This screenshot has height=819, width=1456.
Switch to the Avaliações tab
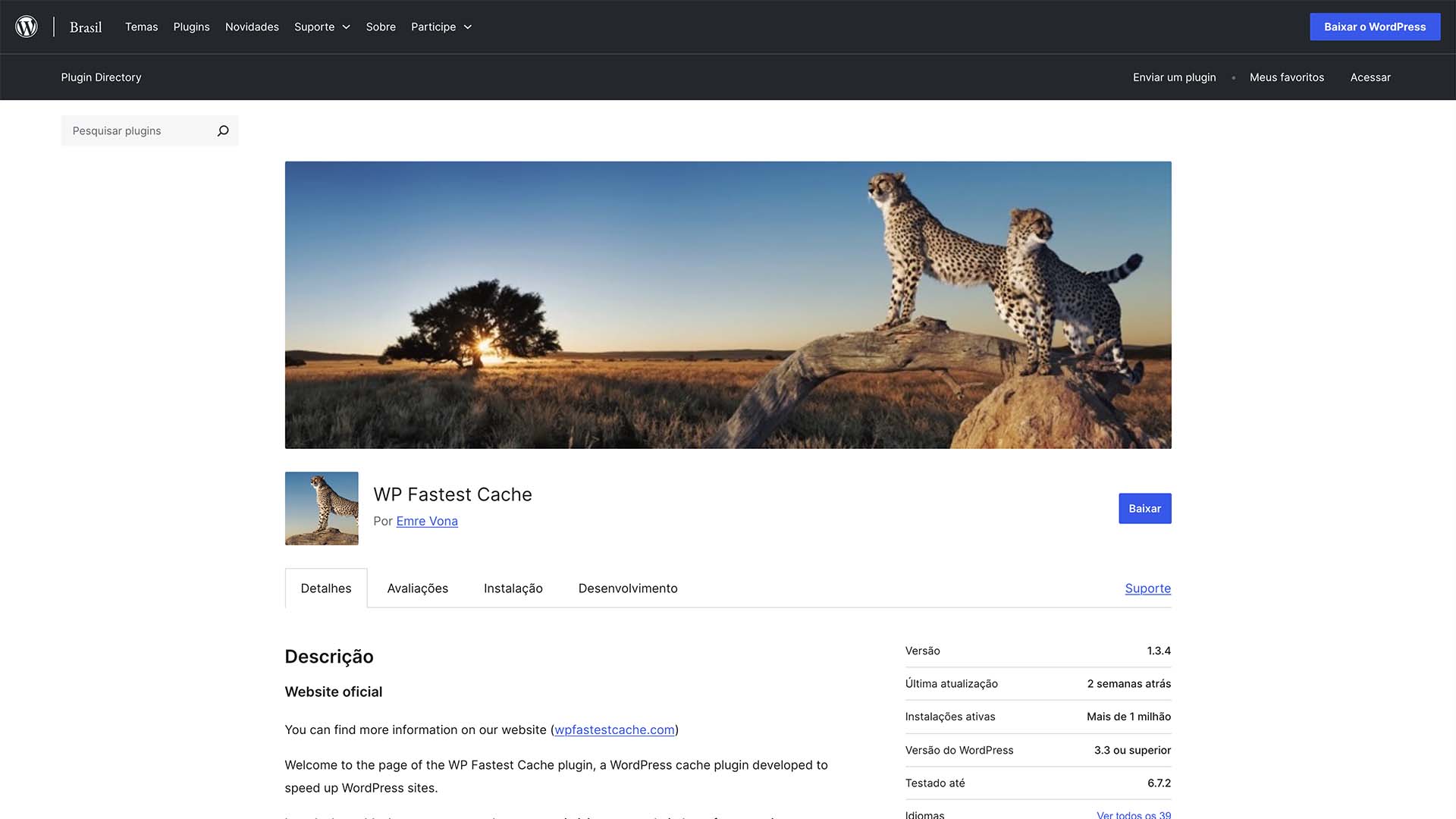coord(417,588)
